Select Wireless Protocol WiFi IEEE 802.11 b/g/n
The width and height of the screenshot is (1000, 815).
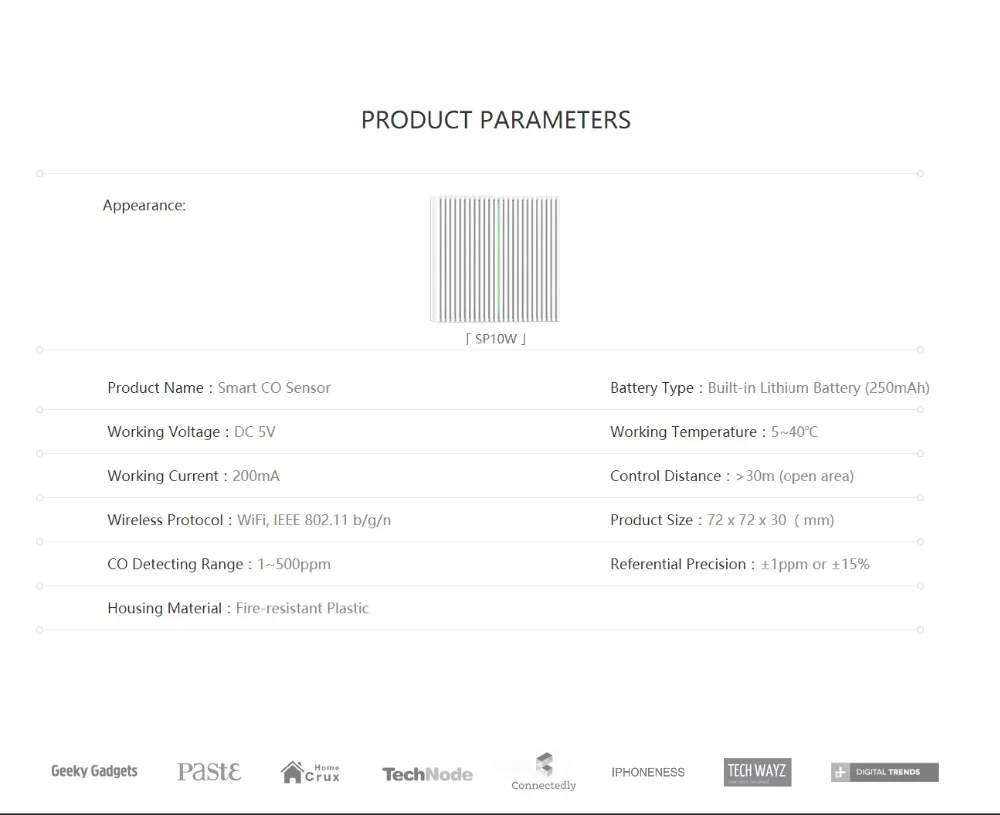(249, 520)
